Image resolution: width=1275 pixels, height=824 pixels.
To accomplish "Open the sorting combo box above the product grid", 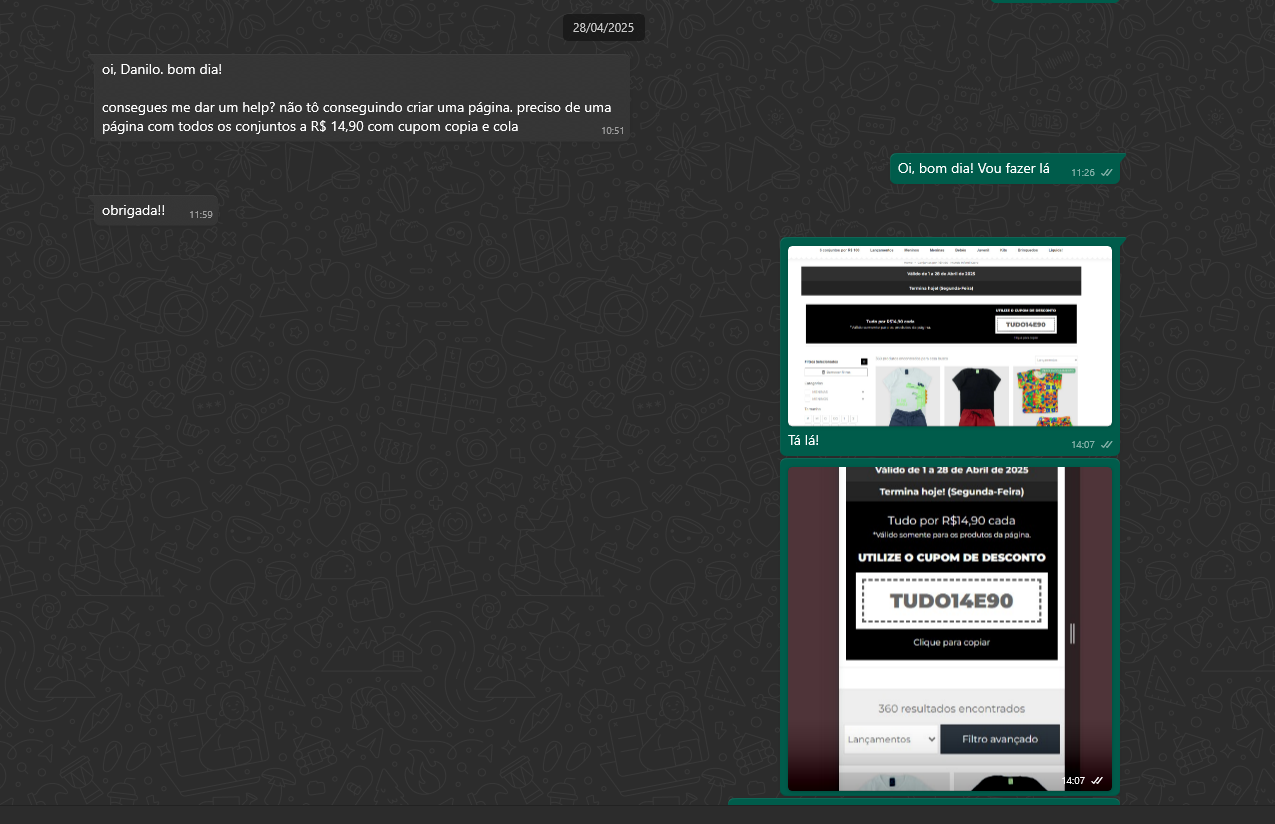I will (1056, 360).
